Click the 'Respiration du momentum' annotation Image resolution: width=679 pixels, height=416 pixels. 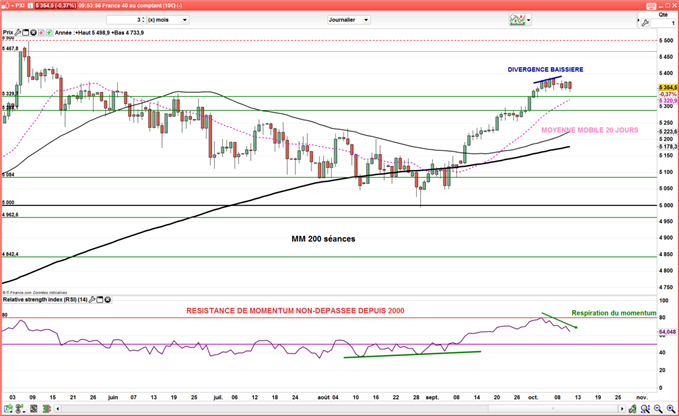click(614, 313)
